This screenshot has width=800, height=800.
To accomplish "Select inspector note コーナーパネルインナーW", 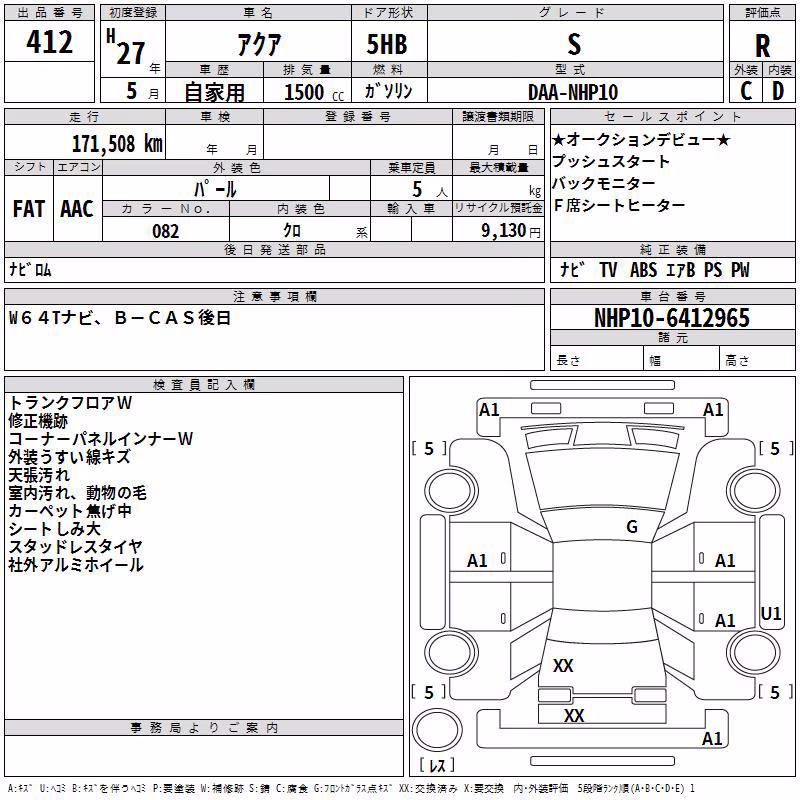I will coord(101,439).
